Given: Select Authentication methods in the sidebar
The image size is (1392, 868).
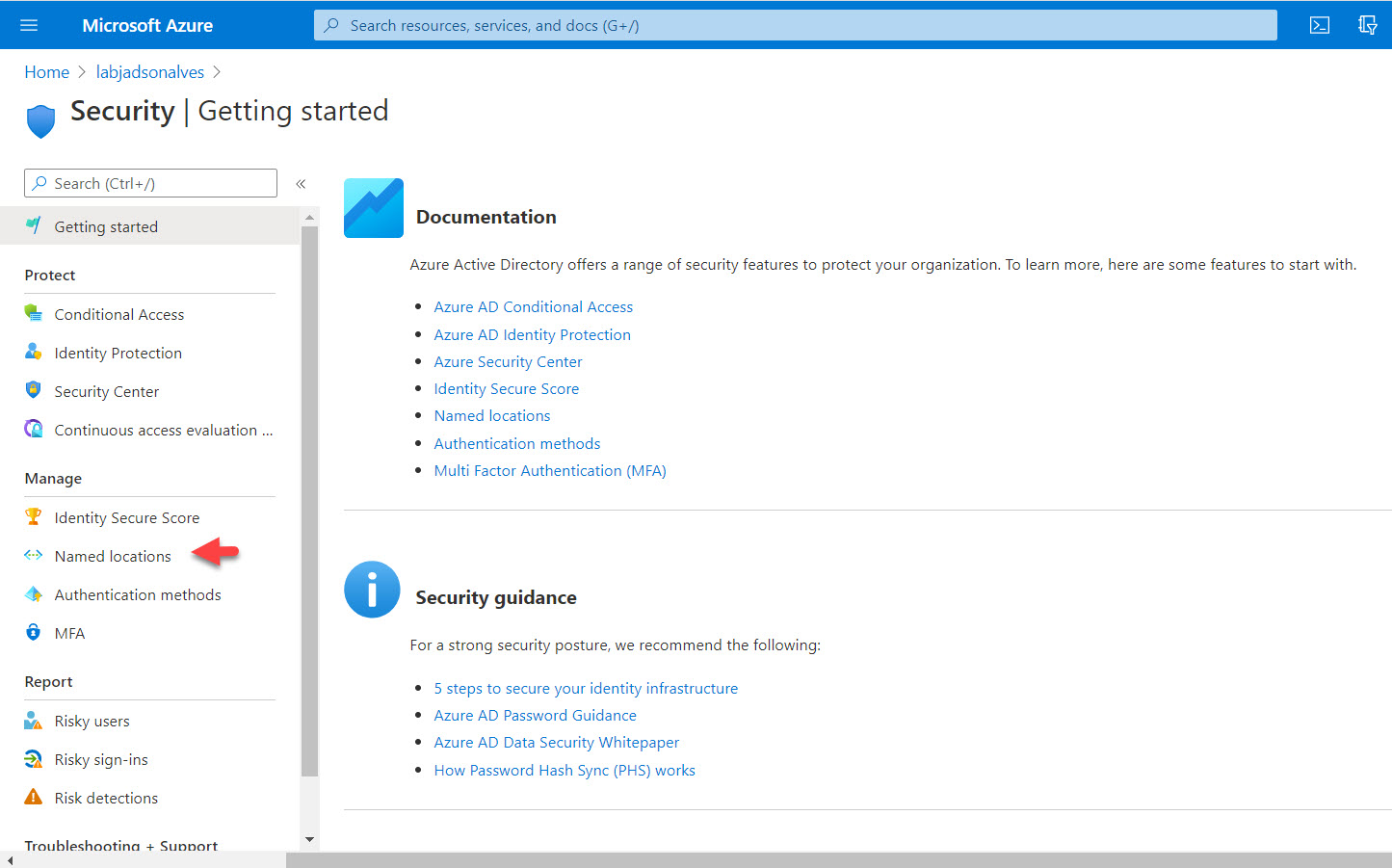Looking at the screenshot, I should 138,595.
